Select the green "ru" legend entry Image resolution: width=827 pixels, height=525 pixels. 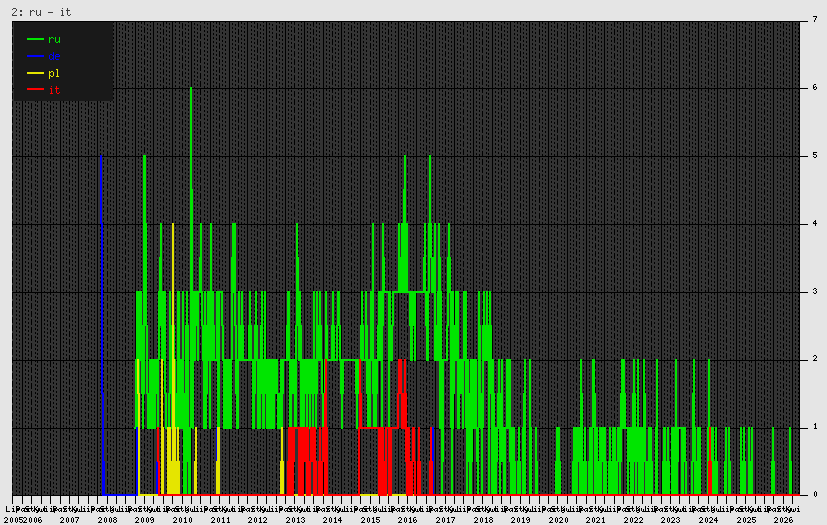click(x=44, y=39)
